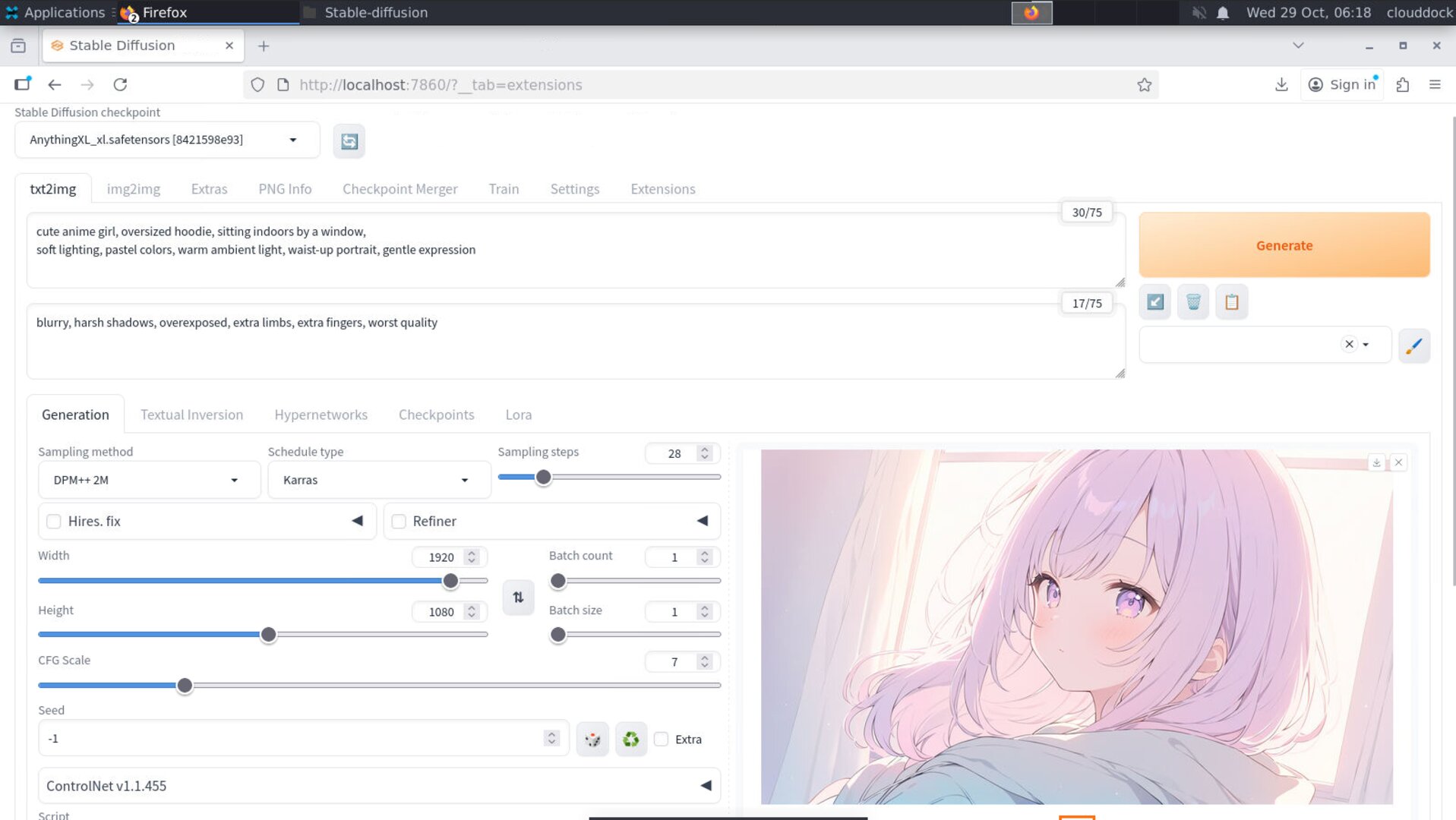This screenshot has width=1456, height=820.
Task: Swap width and height dimensions
Action: (518, 598)
